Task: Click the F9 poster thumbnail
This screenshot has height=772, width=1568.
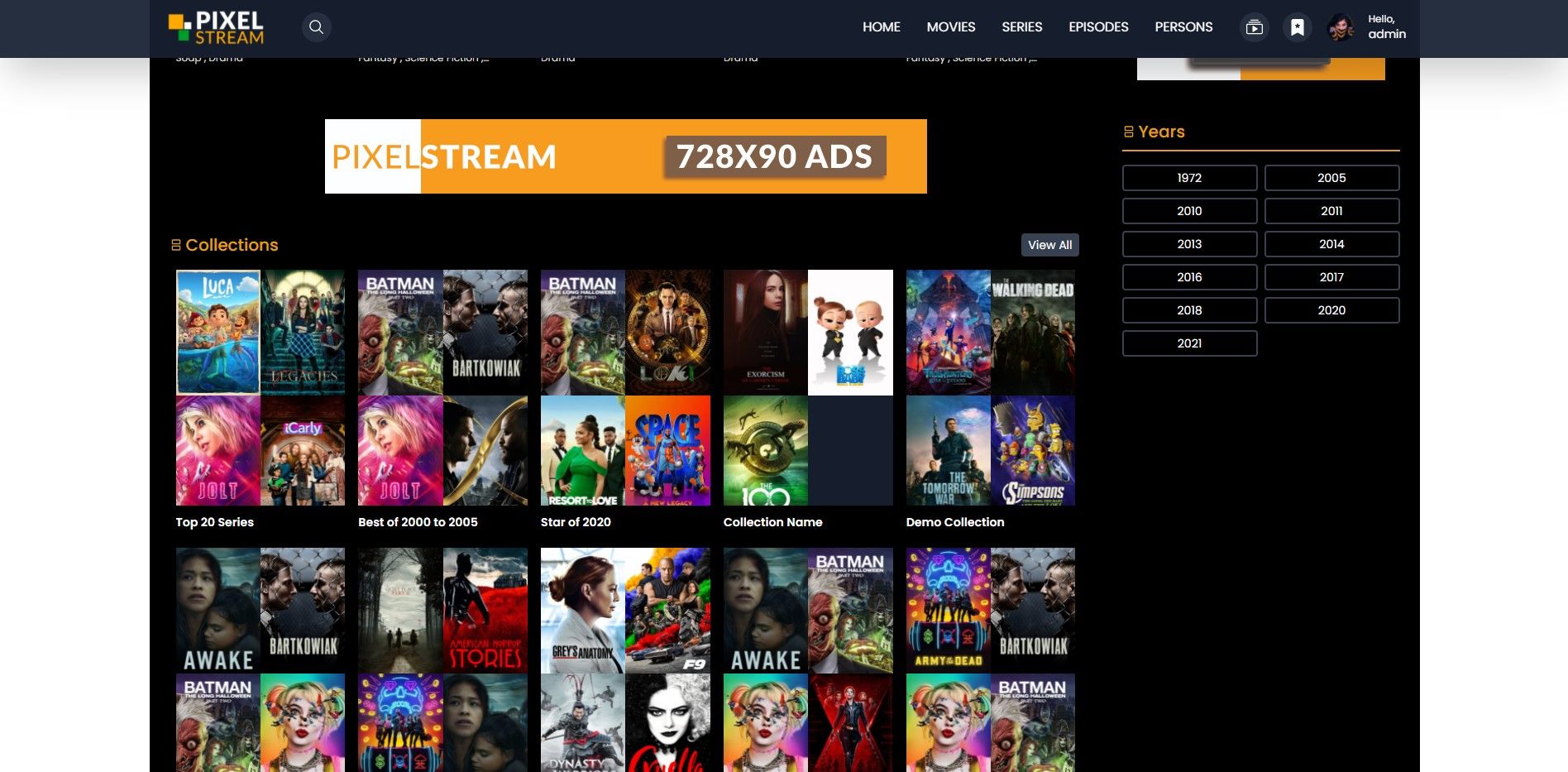Action: pos(667,610)
